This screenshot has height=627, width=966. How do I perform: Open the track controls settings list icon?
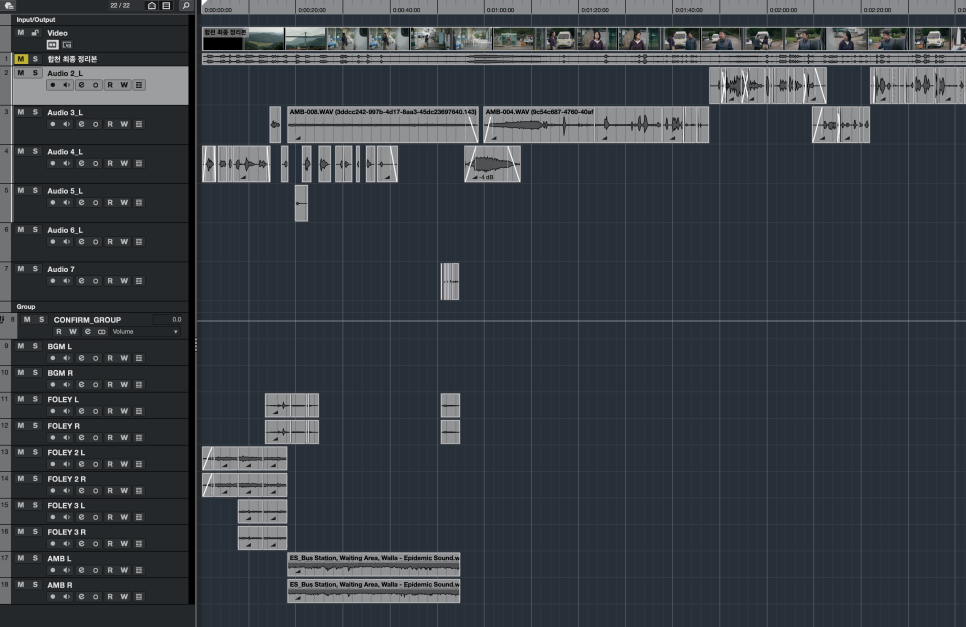point(166,6)
